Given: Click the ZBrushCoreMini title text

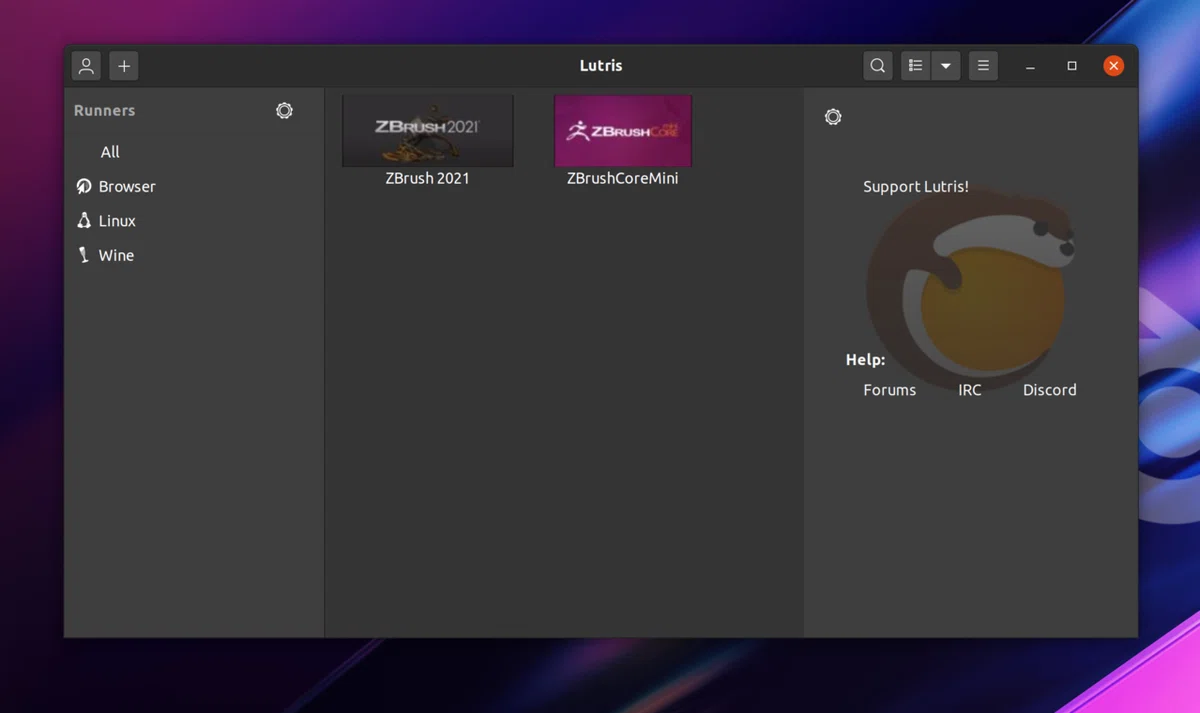Looking at the screenshot, I should coord(622,178).
